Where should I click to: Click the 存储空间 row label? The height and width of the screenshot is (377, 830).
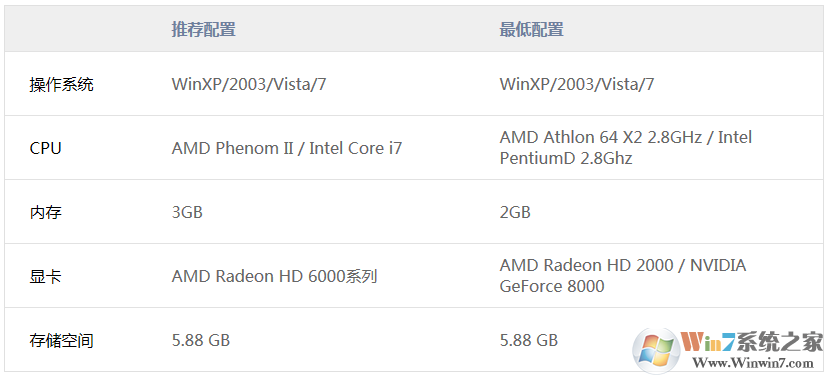61,340
